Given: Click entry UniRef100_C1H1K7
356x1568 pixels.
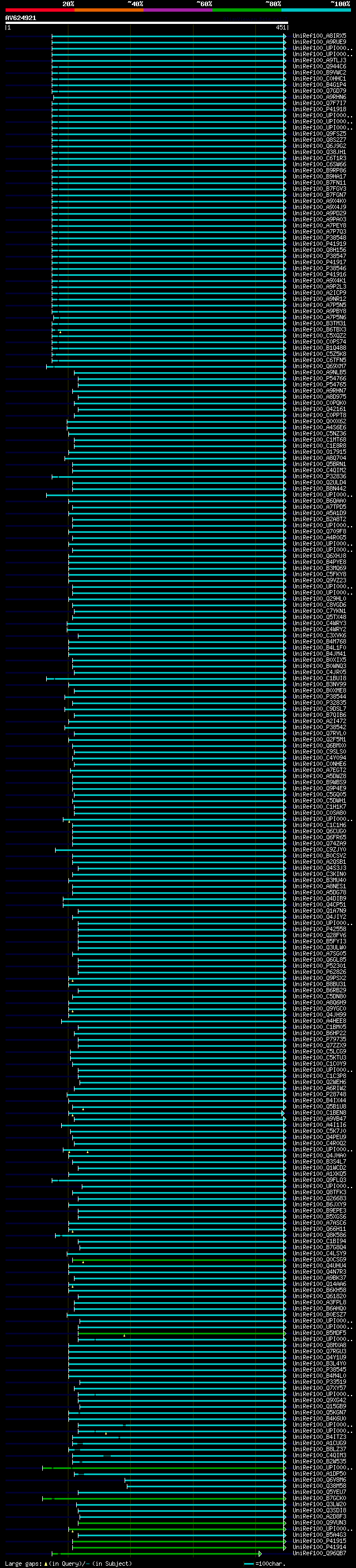Looking at the screenshot, I should click(319, 807).
